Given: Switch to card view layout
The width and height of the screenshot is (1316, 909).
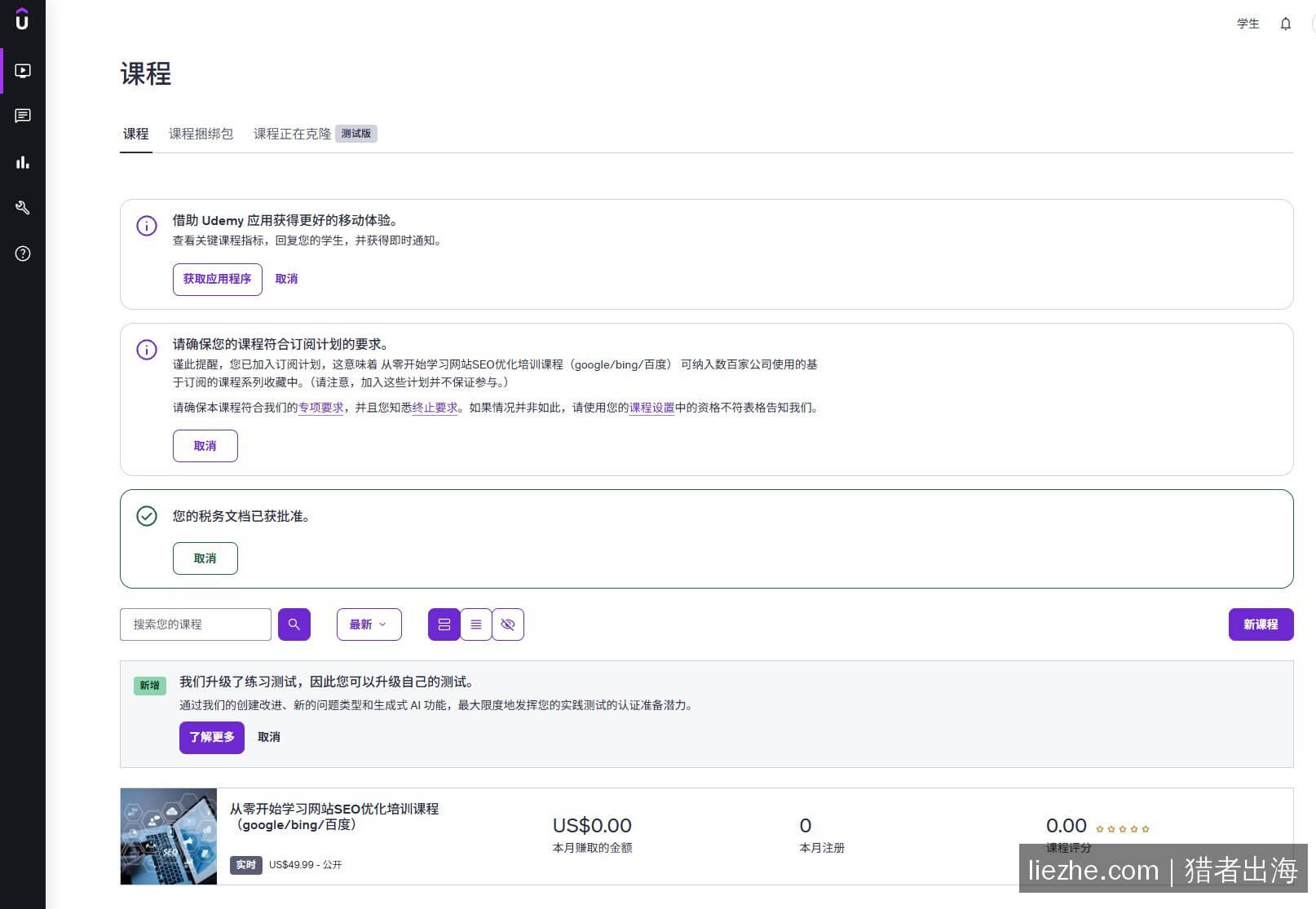Looking at the screenshot, I should [x=444, y=624].
